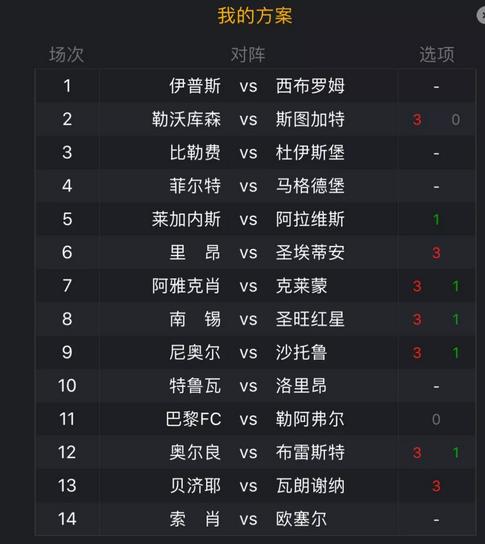Select option 3 for match 8 南锡
The image size is (485, 544).
click(x=417, y=320)
